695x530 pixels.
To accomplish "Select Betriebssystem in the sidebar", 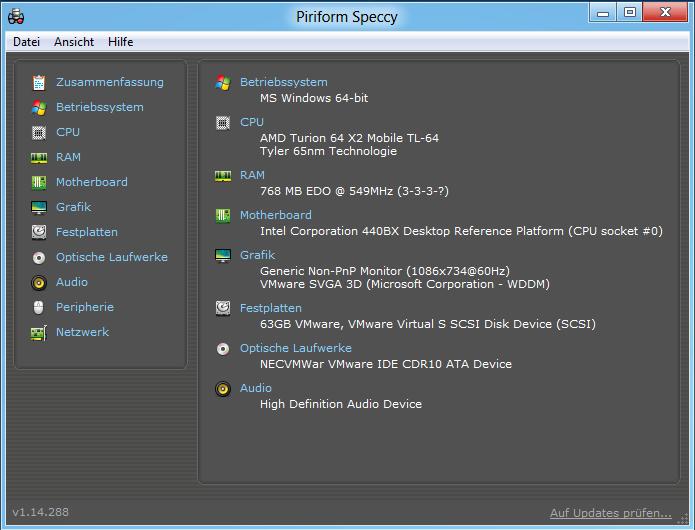I will coord(100,107).
